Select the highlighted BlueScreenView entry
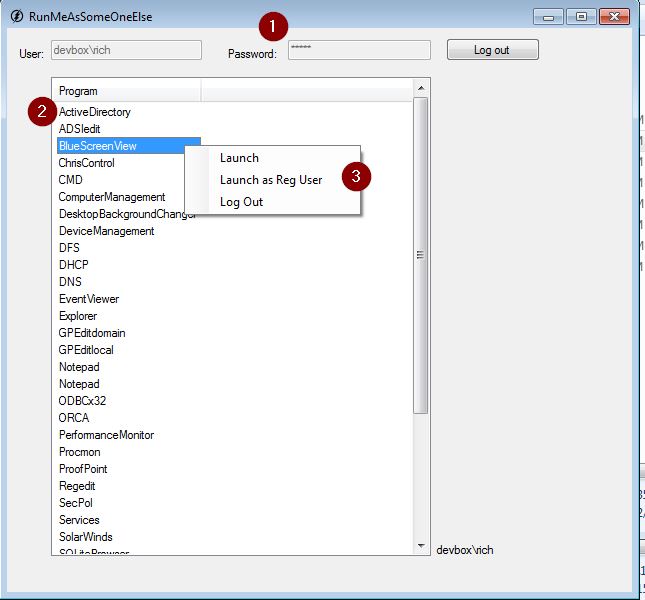 click(x=129, y=146)
